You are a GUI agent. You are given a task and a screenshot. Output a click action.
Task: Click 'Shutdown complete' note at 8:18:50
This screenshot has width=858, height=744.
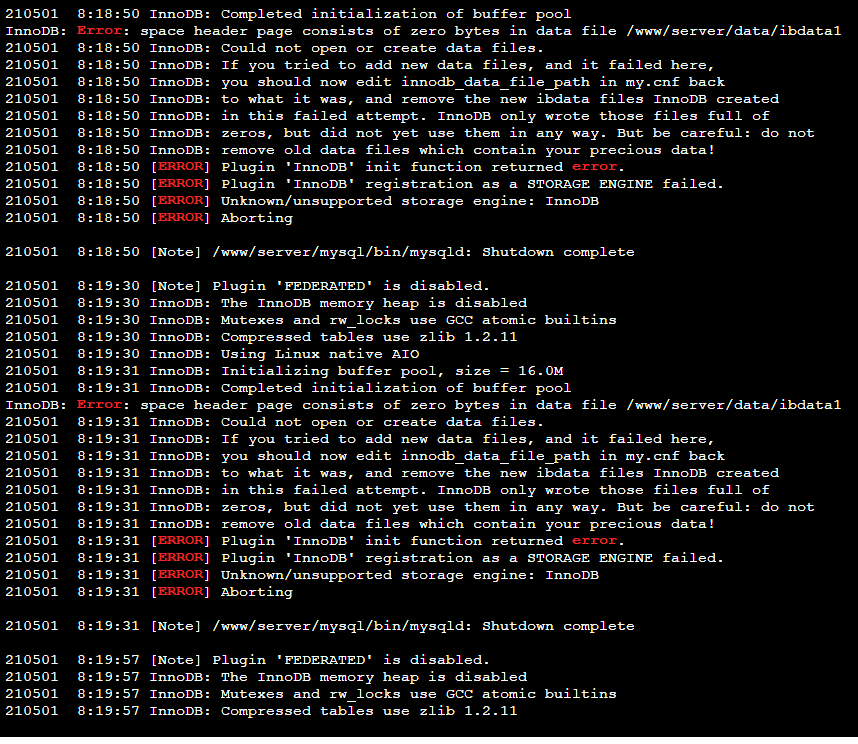320,252
